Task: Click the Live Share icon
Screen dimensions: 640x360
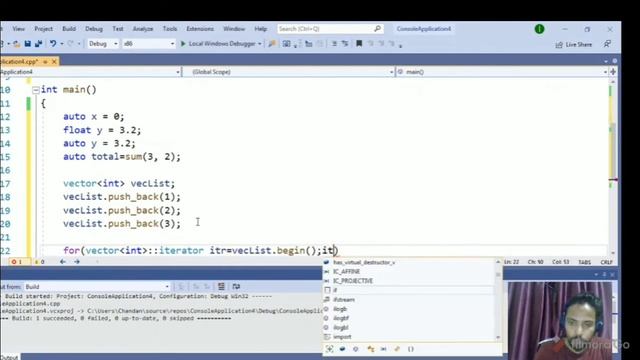Action: 559,44
